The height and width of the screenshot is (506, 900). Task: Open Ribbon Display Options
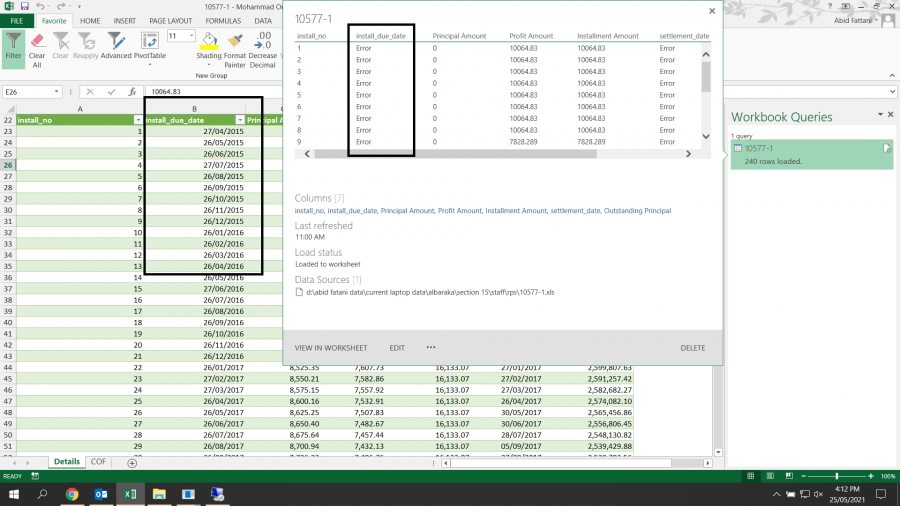pyautogui.click(x=845, y=6)
